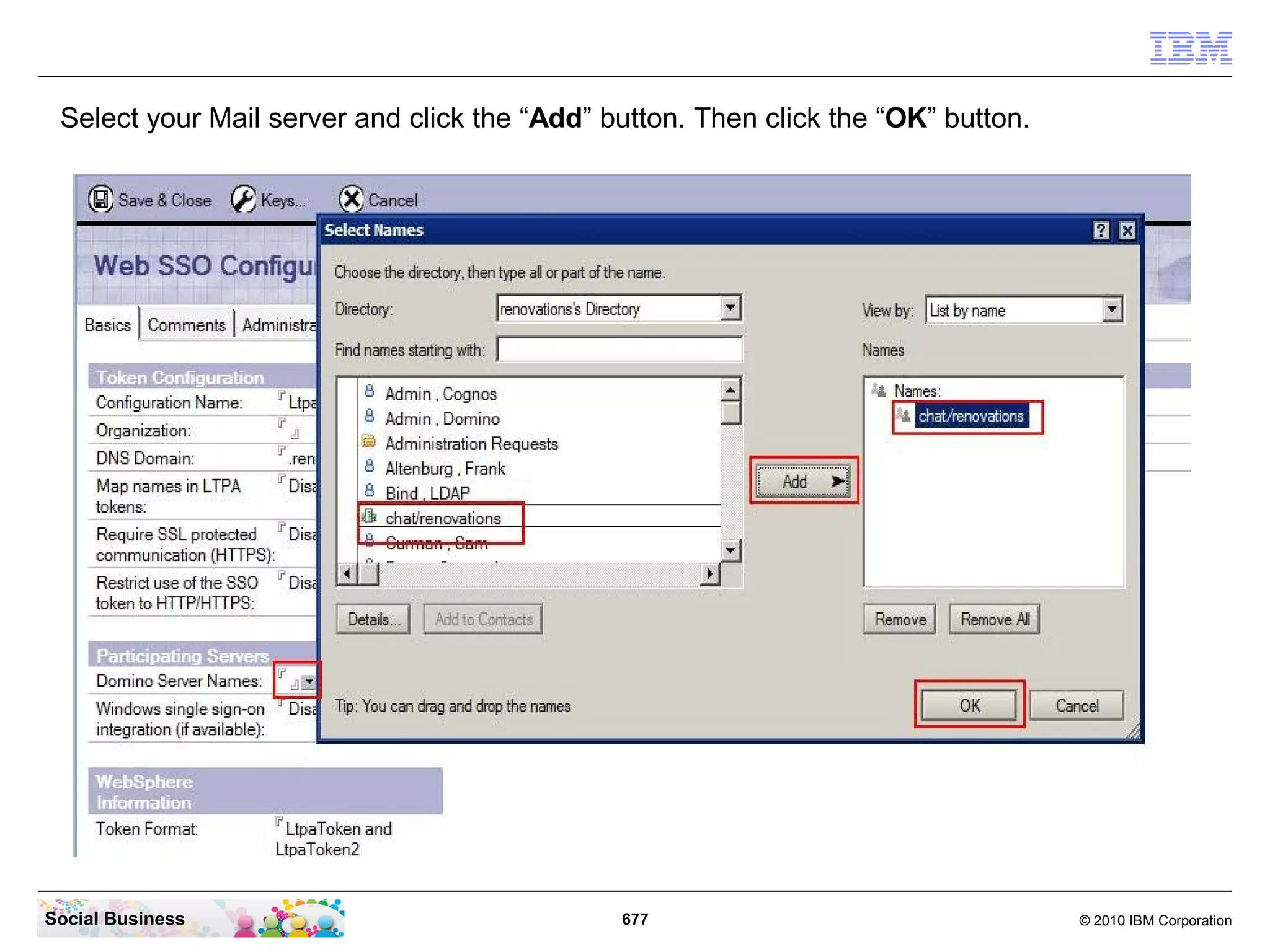
Task: Click the Add to Contacts button
Action: click(x=483, y=619)
